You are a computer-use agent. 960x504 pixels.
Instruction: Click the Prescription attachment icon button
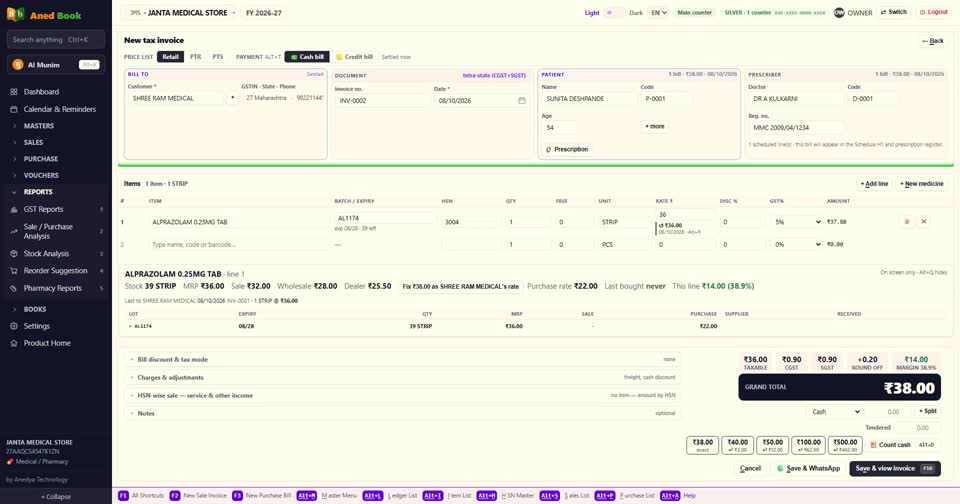[566, 149]
